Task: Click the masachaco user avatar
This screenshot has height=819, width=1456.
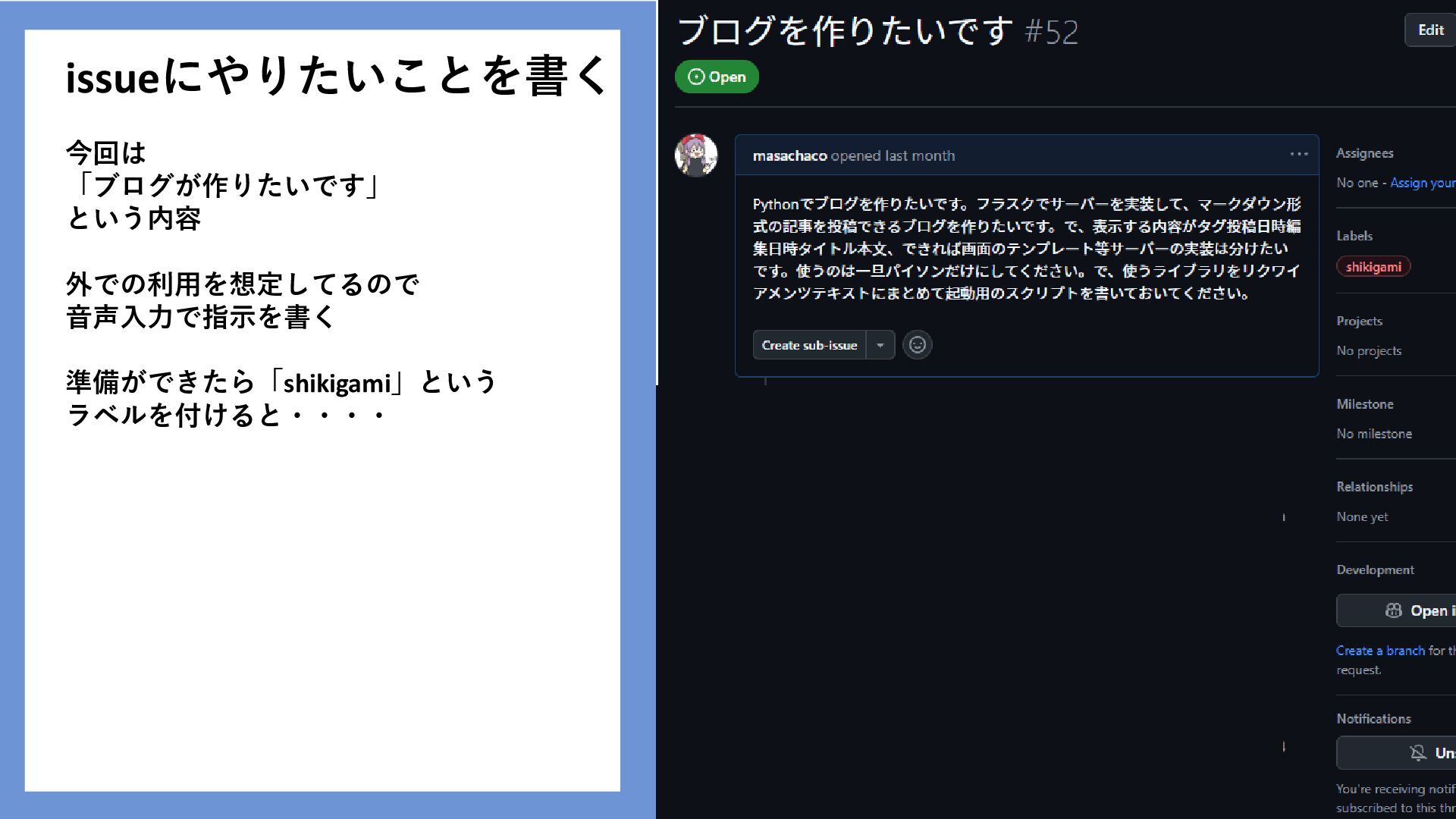Action: pyautogui.click(x=696, y=155)
